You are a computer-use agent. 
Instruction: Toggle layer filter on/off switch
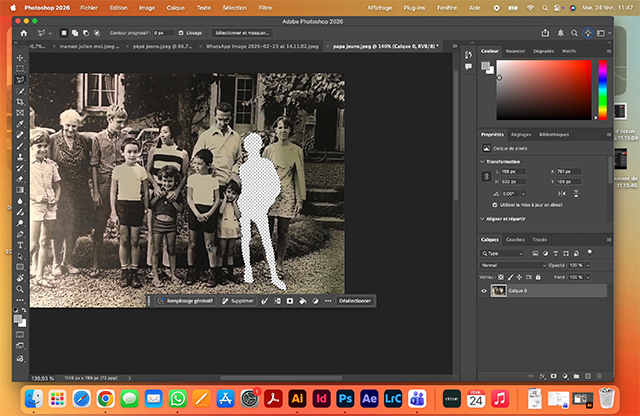click(589, 252)
